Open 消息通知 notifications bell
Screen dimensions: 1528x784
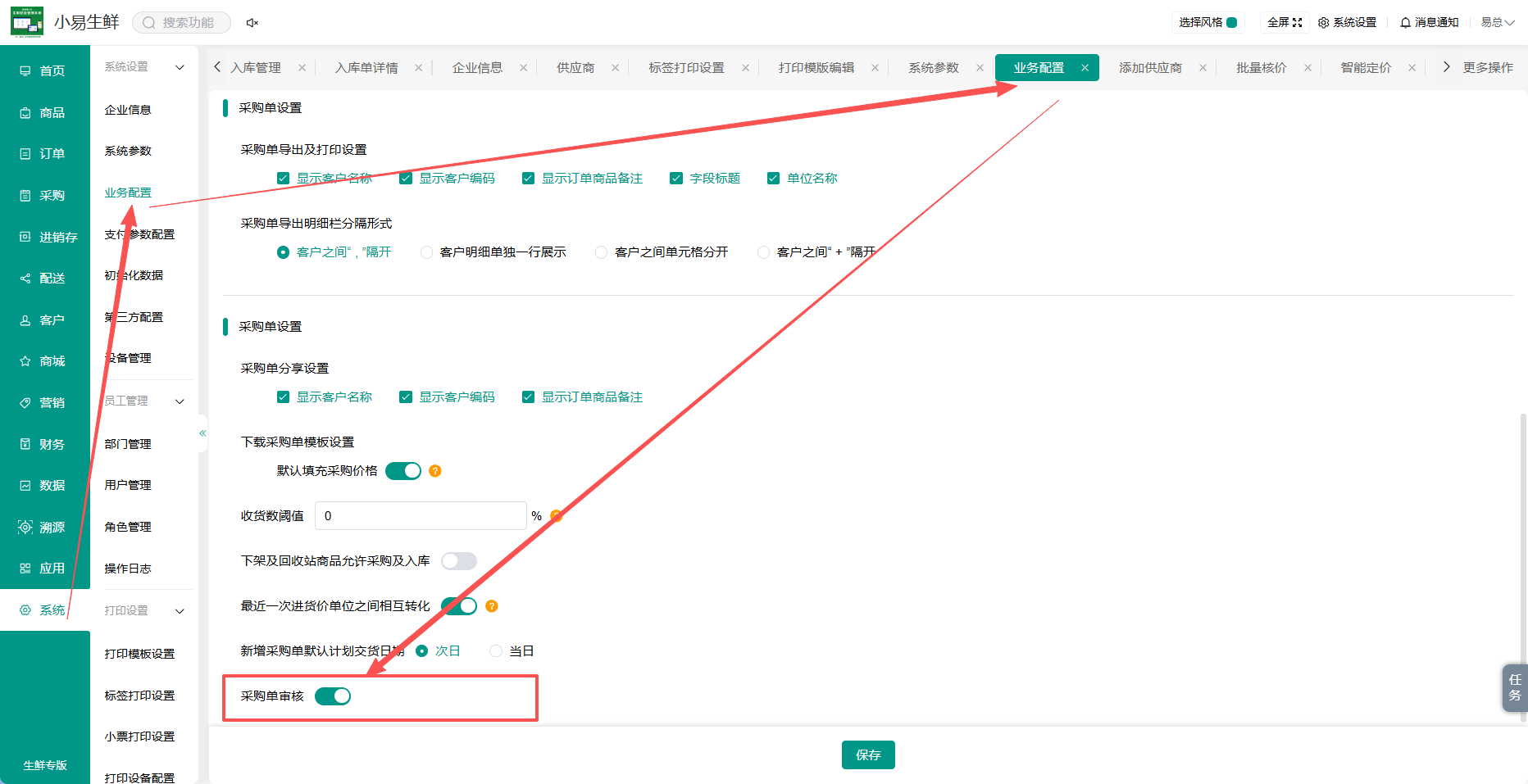(1429, 23)
